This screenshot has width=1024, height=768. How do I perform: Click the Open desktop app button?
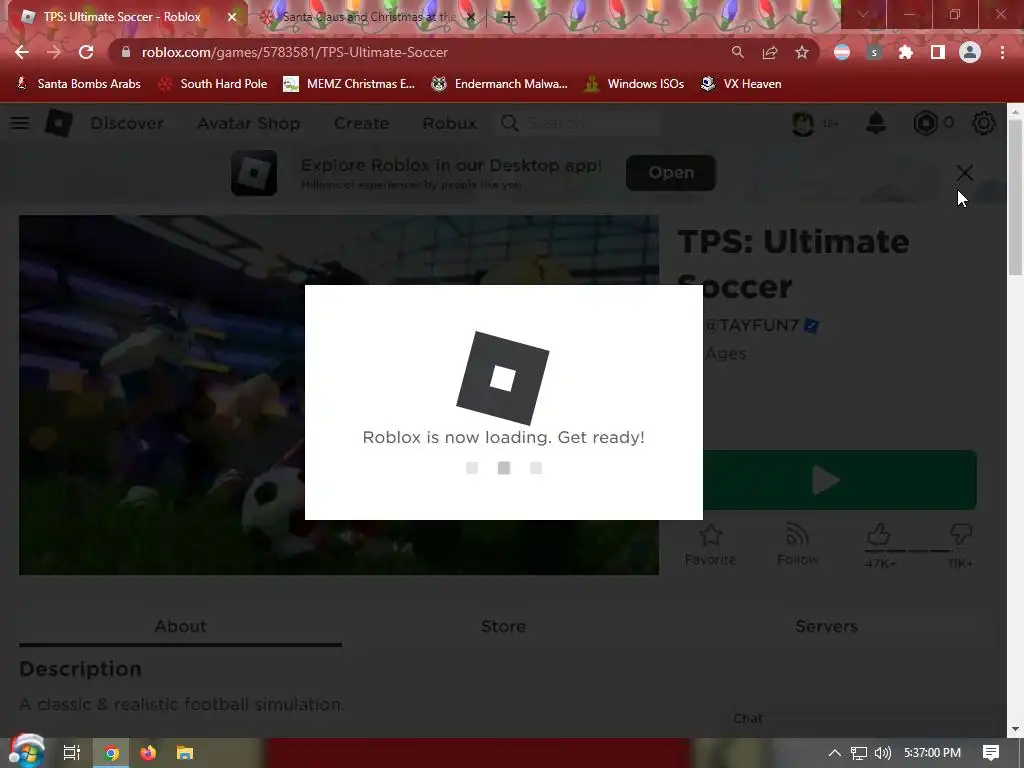[671, 172]
